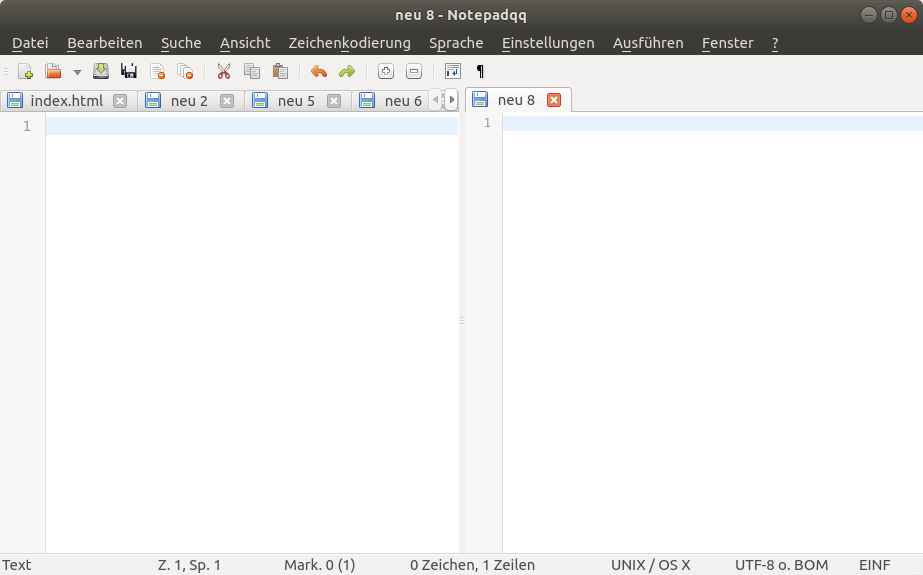
Task: Click line number 1 in right pane
Action: click(x=487, y=122)
